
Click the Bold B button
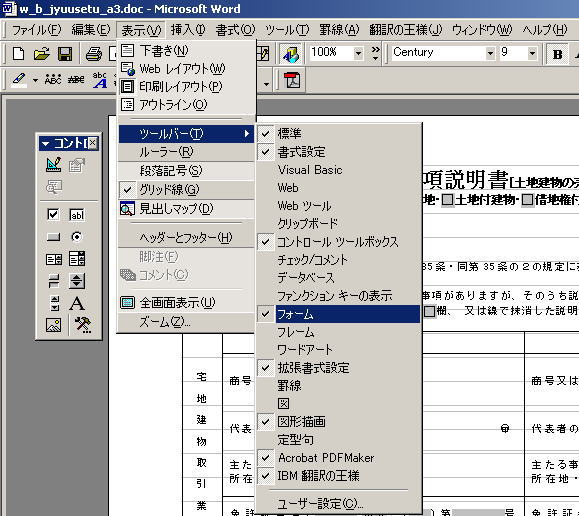pos(557,54)
